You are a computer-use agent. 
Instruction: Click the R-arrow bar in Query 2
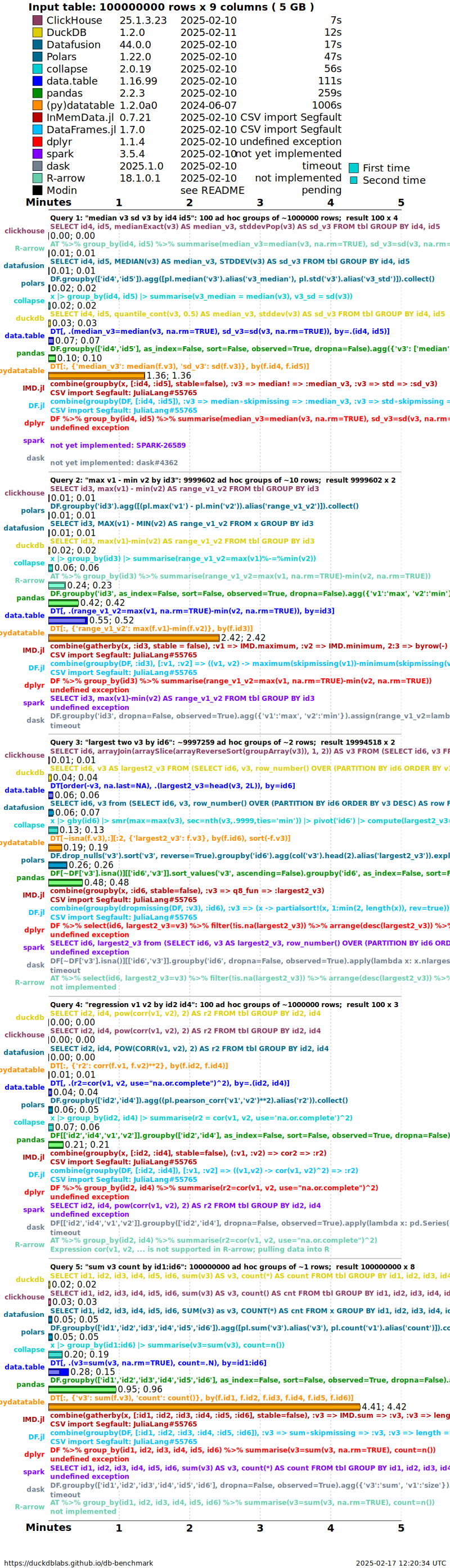57,586
